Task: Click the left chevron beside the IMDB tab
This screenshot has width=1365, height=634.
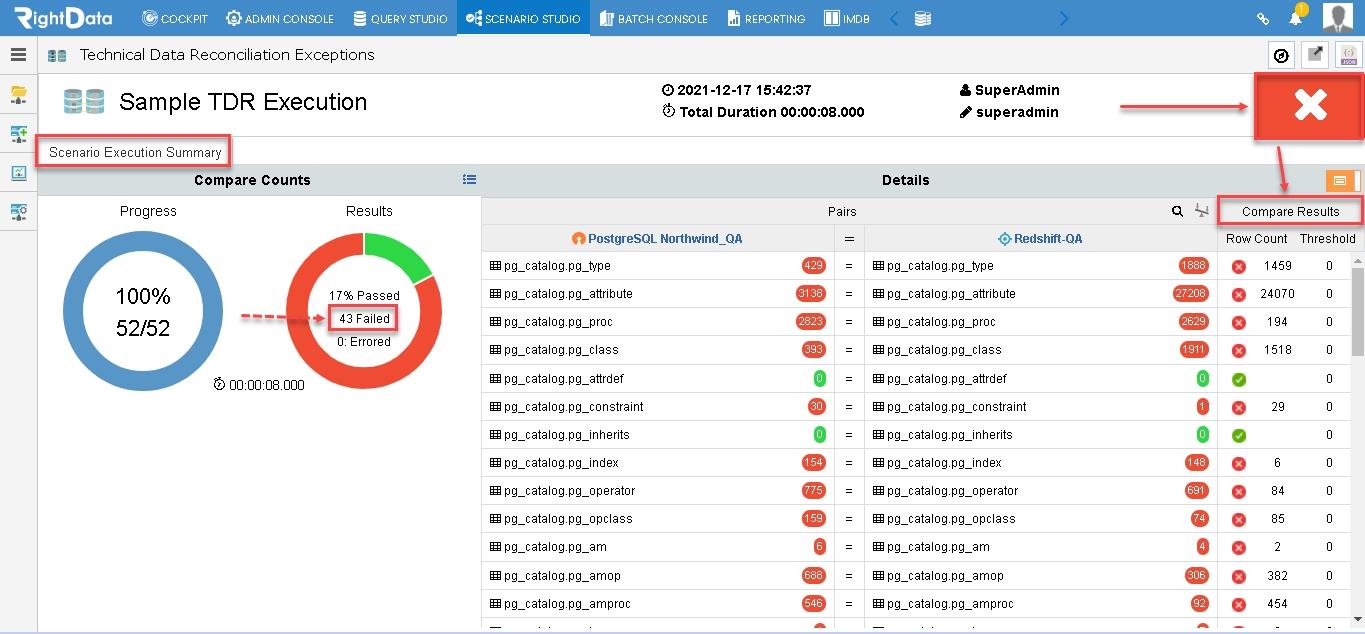Action: pyautogui.click(x=893, y=18)
